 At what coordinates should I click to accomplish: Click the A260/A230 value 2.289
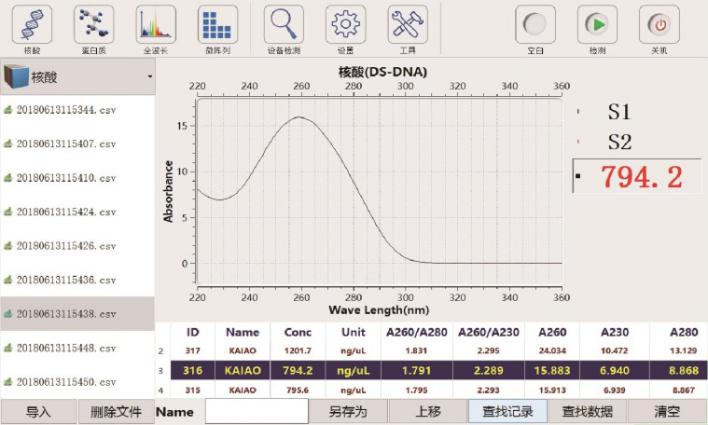click(x=489, y=371)
